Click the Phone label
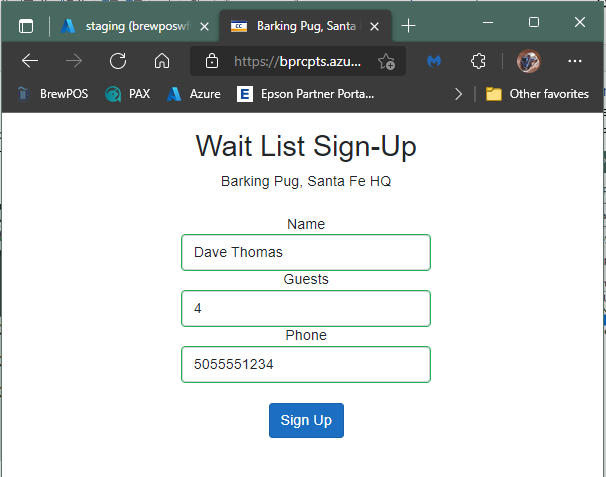The image size is (606, 477). [306, 335]
